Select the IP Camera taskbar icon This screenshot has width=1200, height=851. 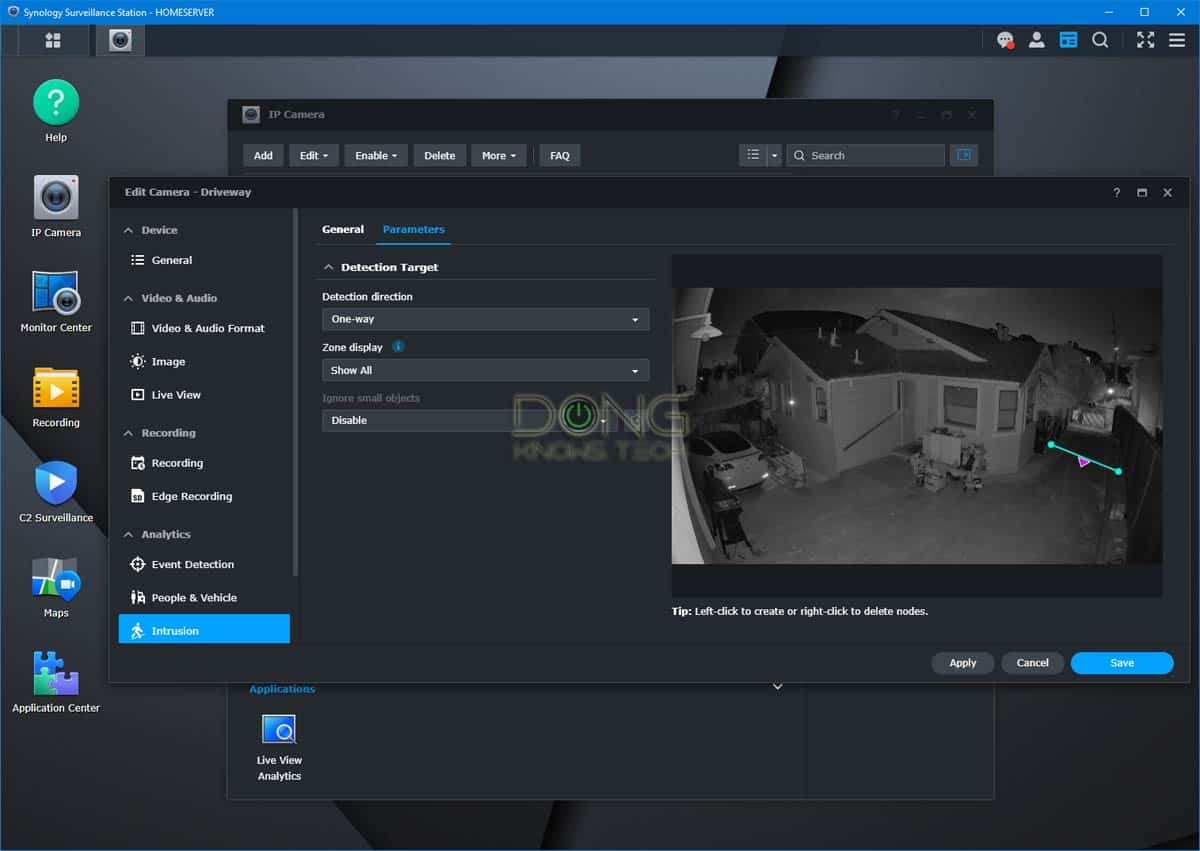[x=120, y=40]
